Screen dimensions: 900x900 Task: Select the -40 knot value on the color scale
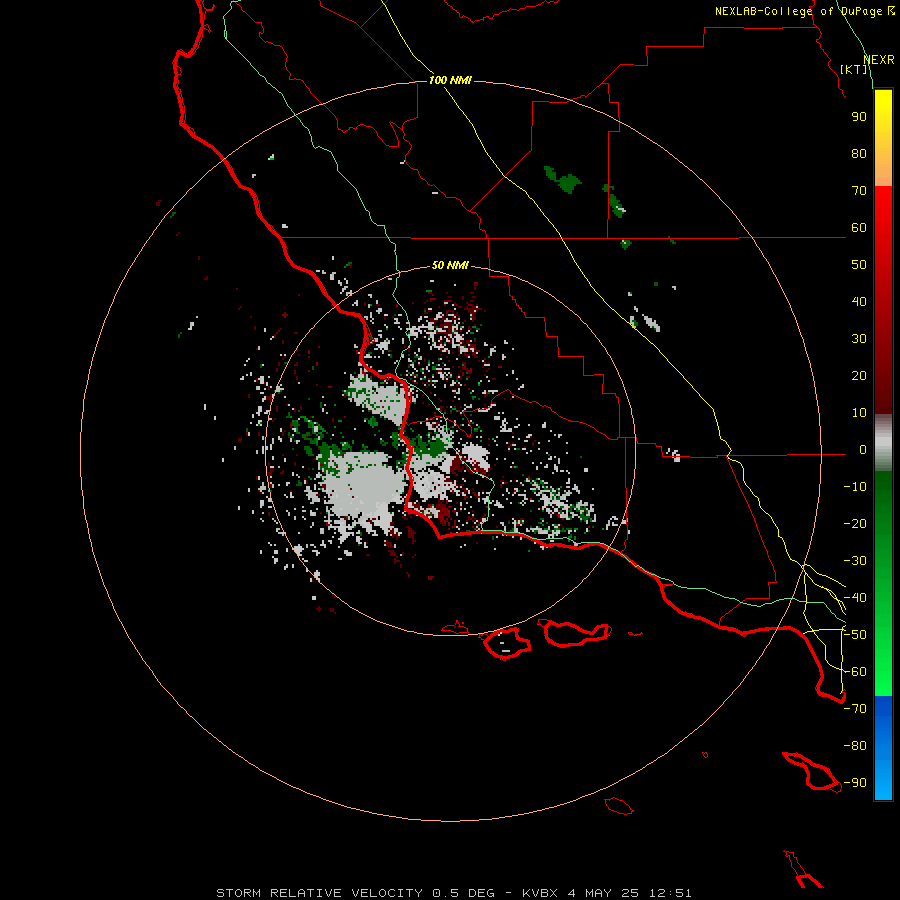click(x=855, y=598)
